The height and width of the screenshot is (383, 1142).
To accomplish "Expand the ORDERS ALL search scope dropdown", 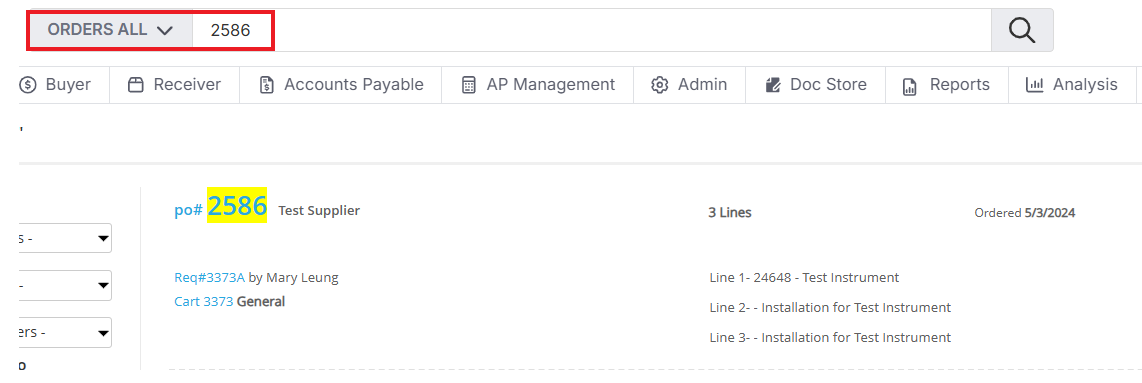I will coord(111,31).
